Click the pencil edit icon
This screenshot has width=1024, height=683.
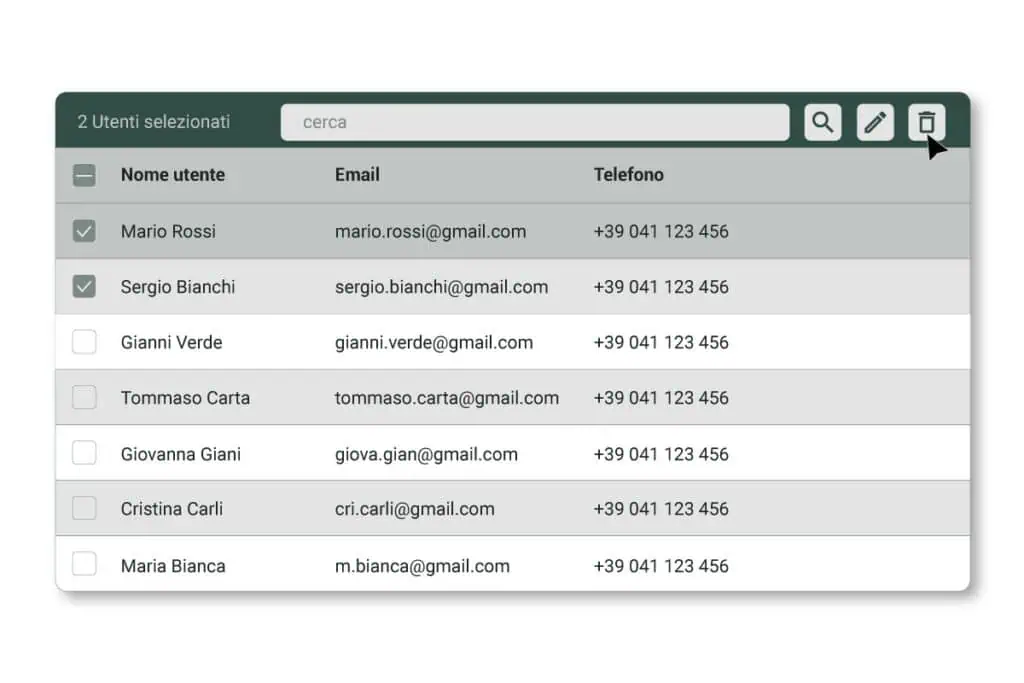(875, 122)
